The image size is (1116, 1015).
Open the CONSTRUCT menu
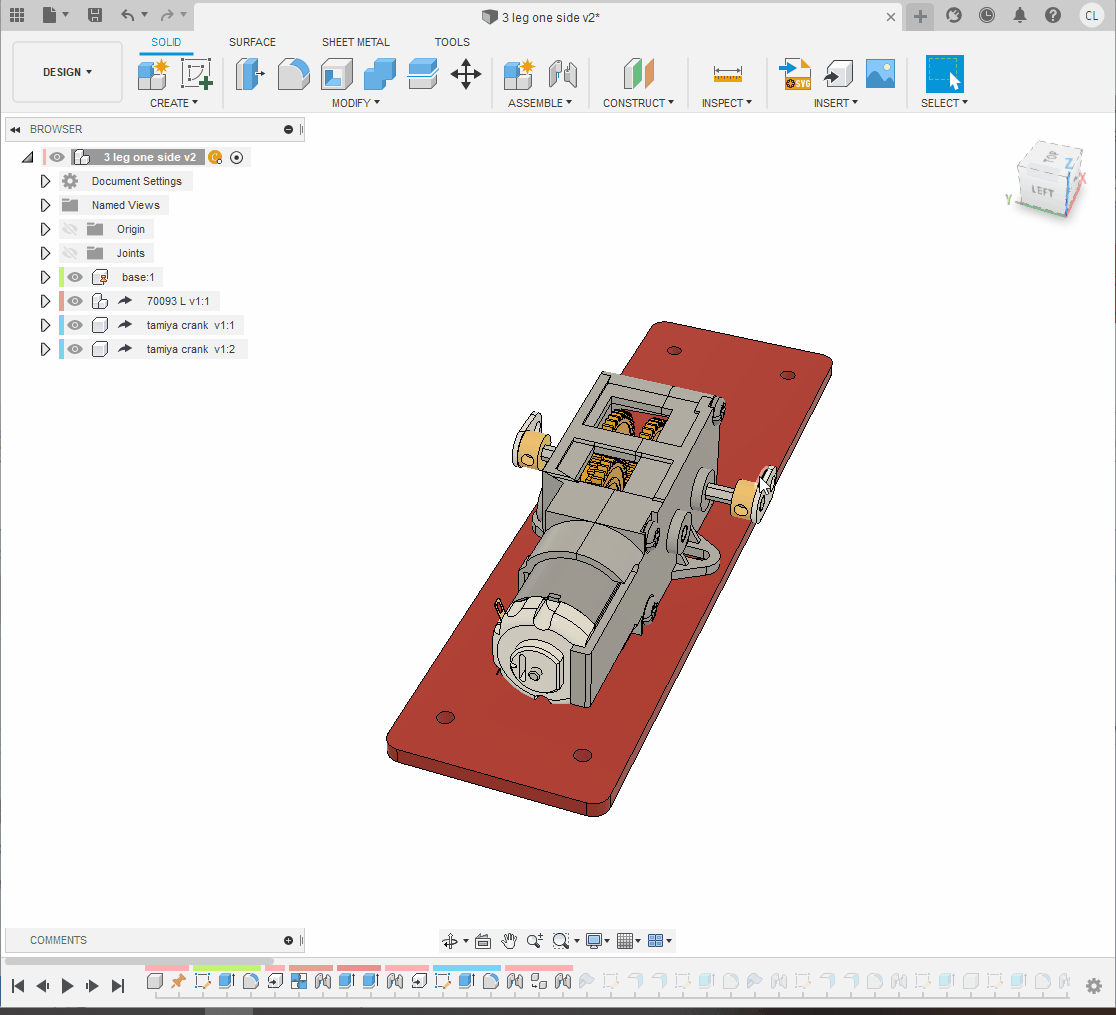pos(638,103)
